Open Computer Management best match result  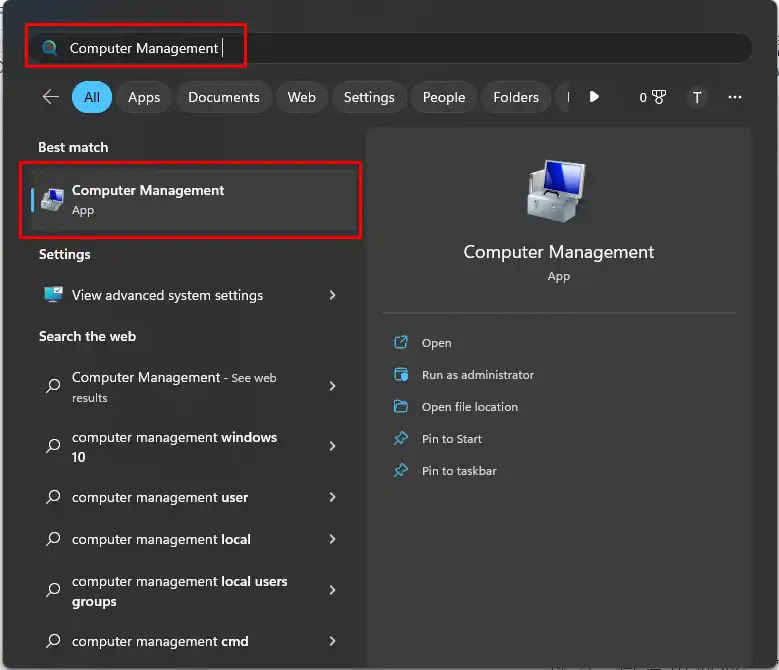[194, 200]
